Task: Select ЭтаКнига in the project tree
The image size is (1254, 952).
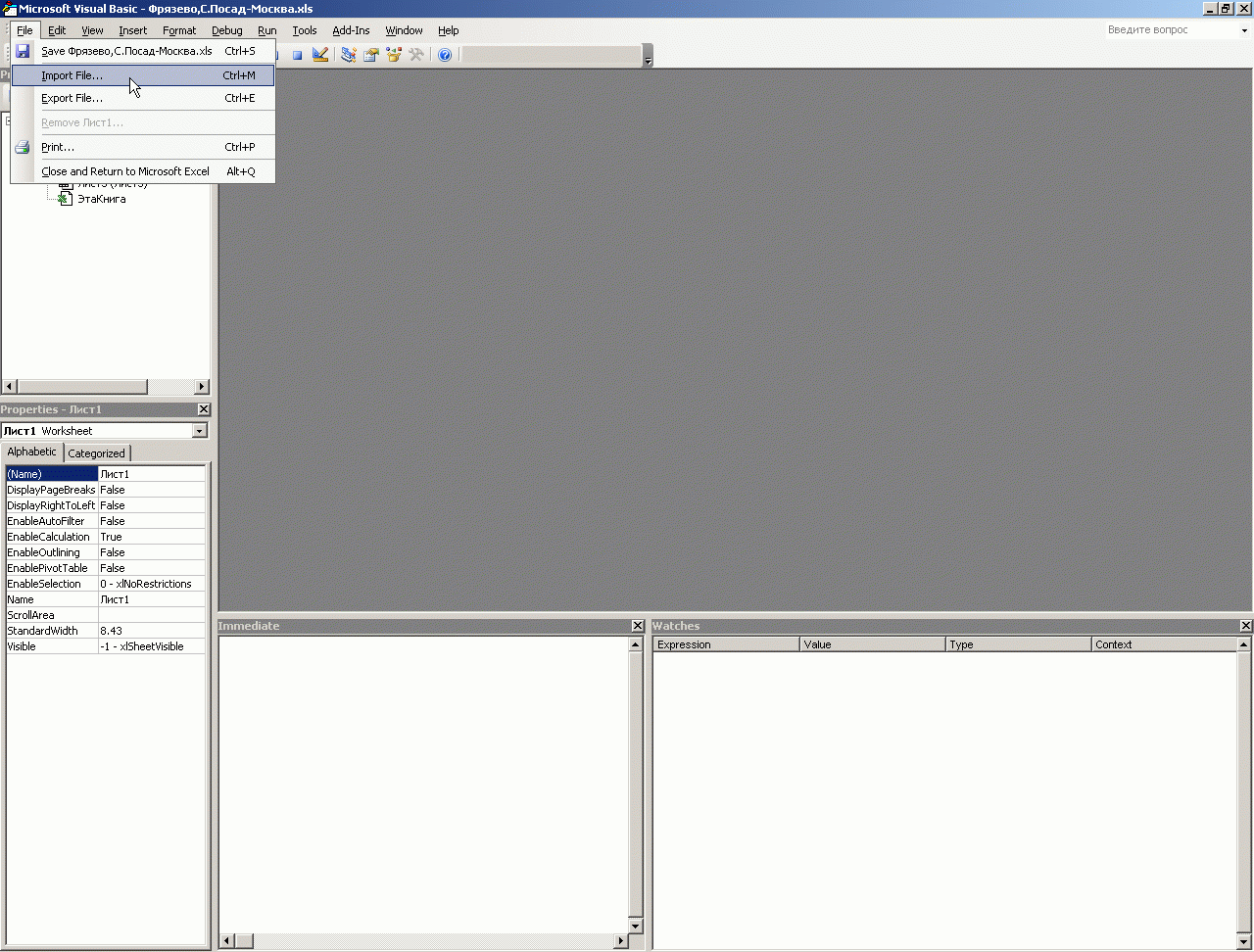Action: (102, 199)
